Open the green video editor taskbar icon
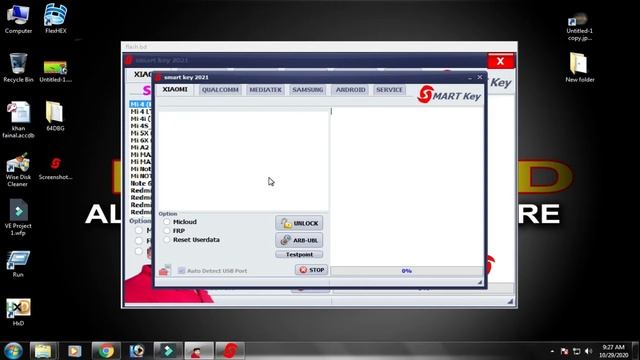Viewport: 640px width, 360px height. pyautogui.click(x=168, y=351)
